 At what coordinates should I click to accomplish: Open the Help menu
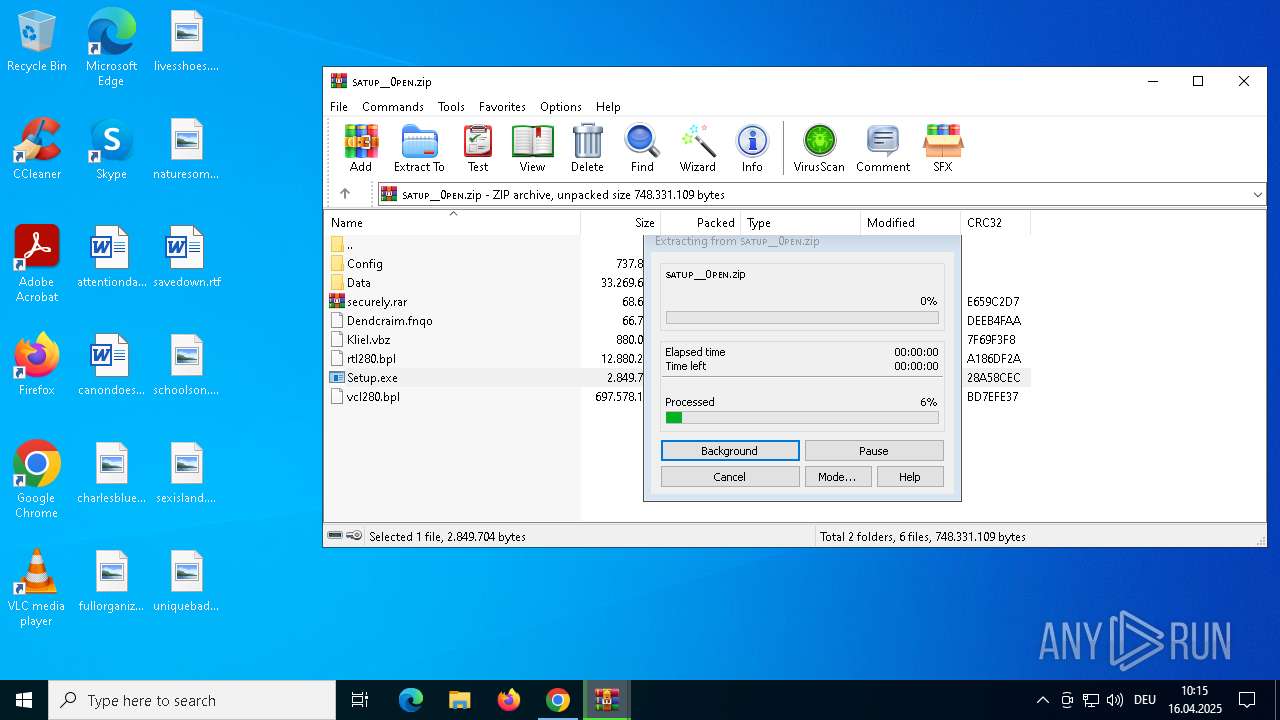608,107
